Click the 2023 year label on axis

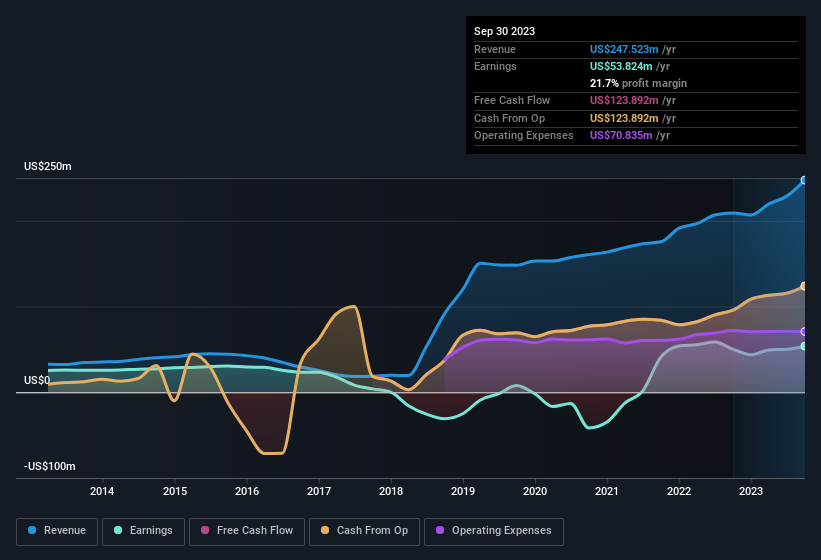[x=751, y=491]
